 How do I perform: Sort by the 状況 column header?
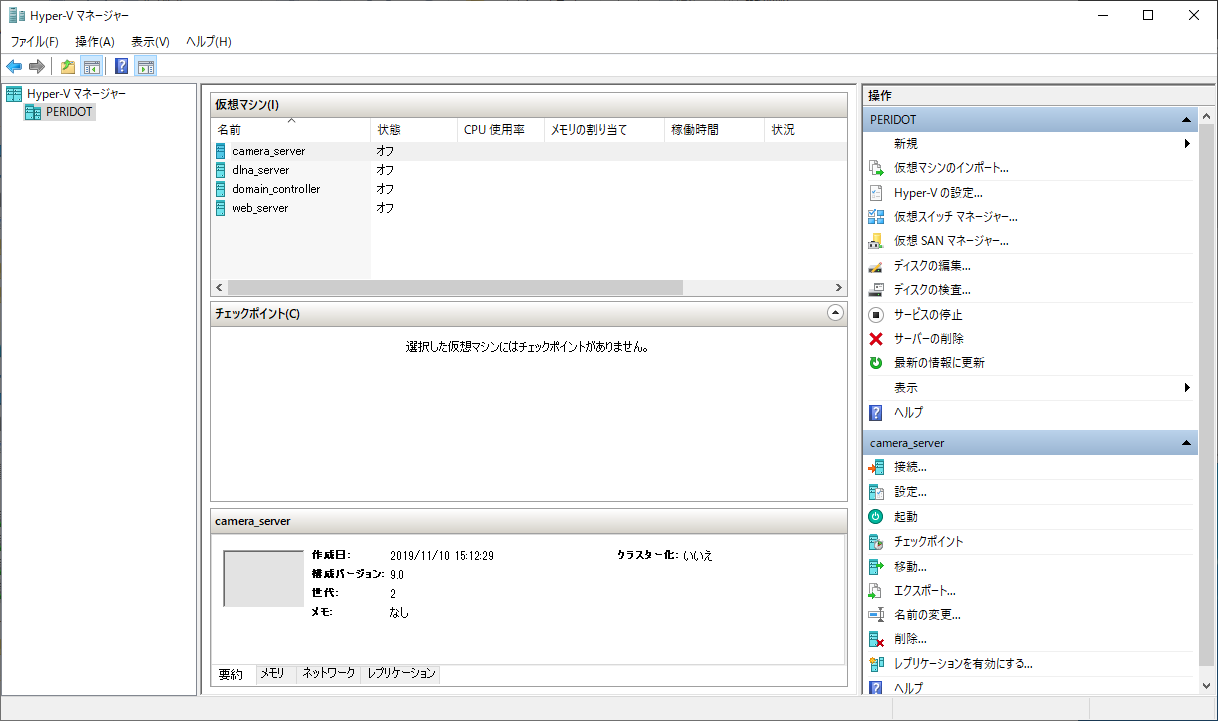pyautogui.click(x=805, y=130)
